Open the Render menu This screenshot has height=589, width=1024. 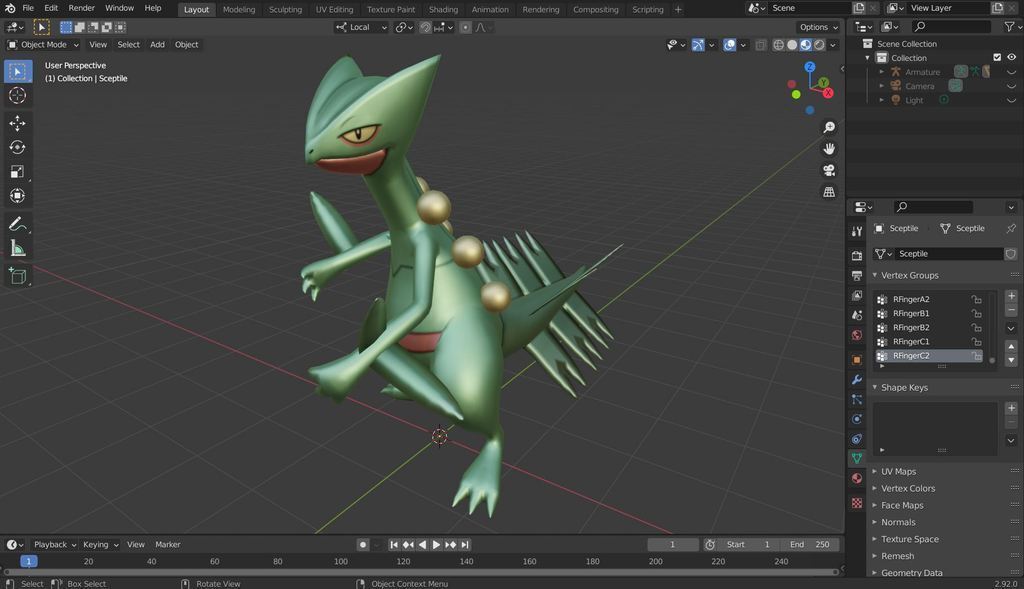coord(82,8)
